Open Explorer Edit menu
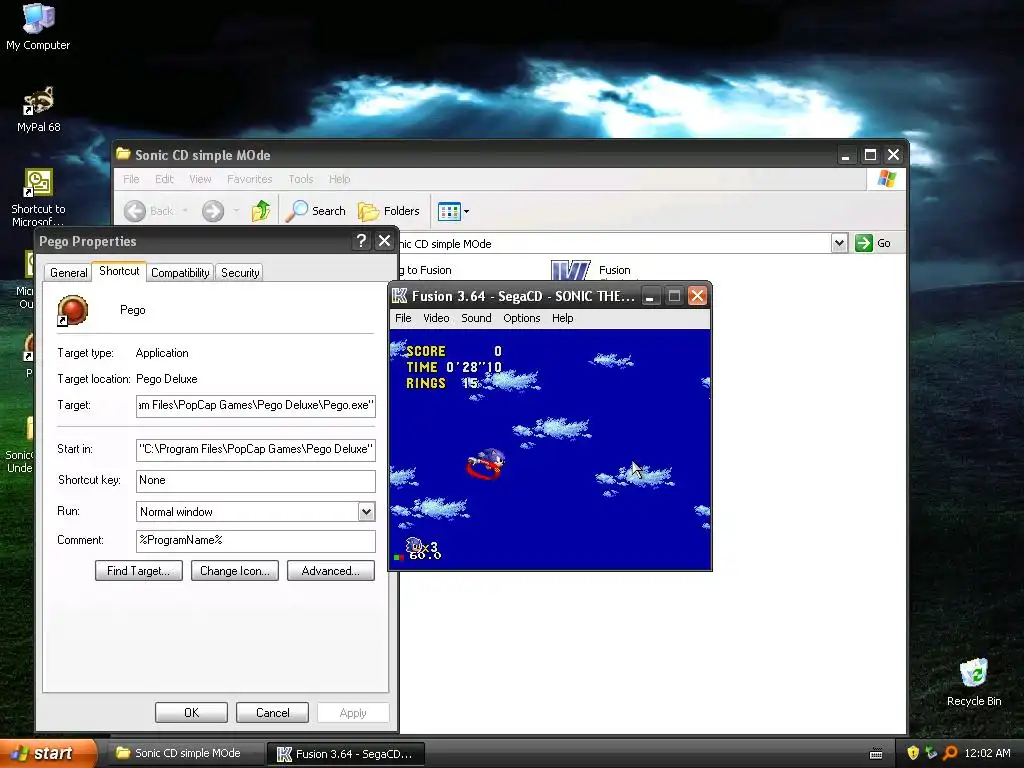This screenshot has height=768, width=1024. 164,179
